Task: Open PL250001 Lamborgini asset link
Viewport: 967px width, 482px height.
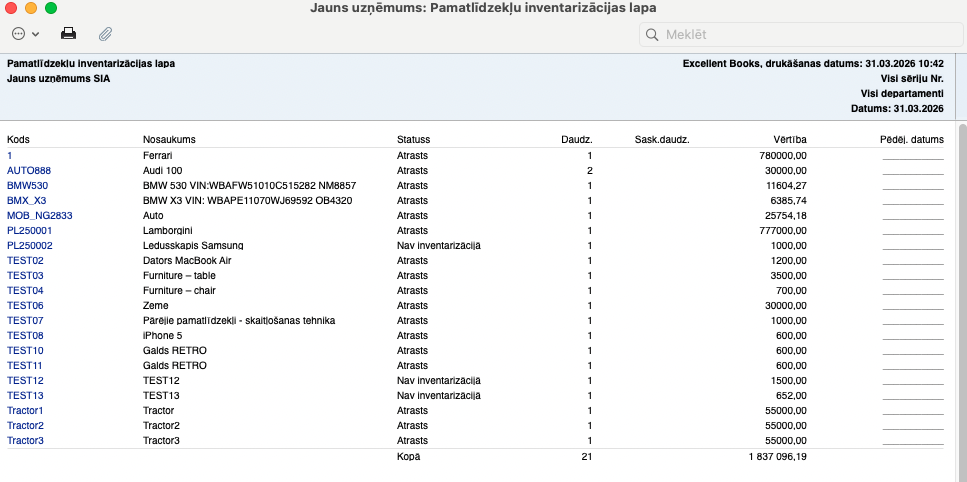Action: pos(29,231)
